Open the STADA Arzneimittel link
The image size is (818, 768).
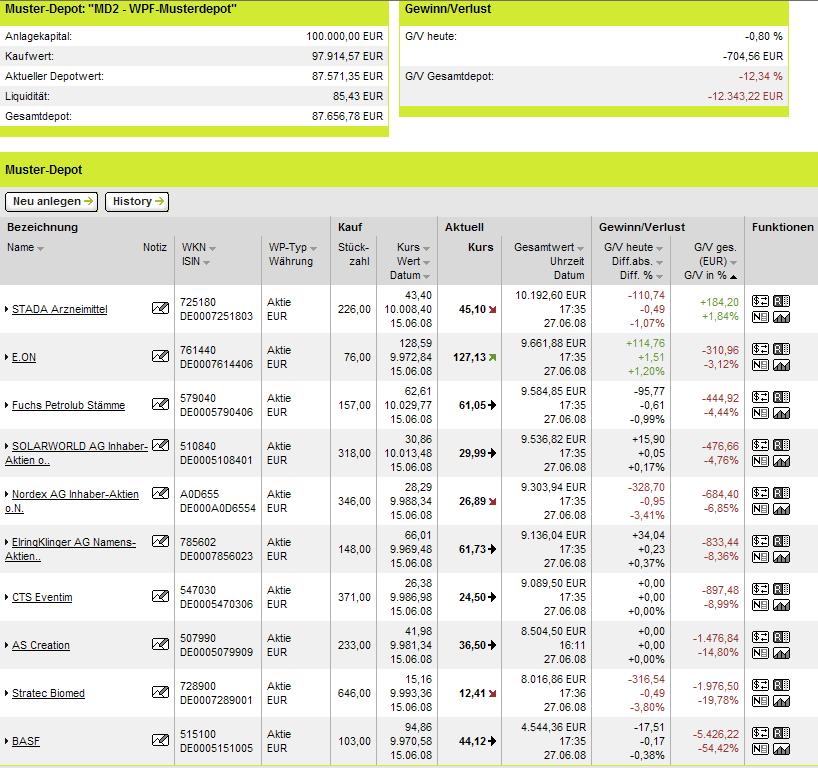(x=59, y=309)
